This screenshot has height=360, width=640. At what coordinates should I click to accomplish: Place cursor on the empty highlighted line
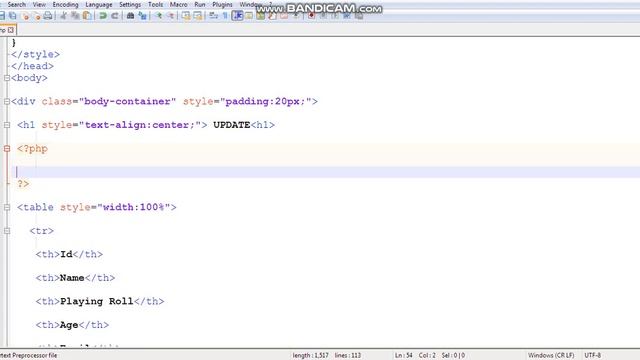click(327, 172)
